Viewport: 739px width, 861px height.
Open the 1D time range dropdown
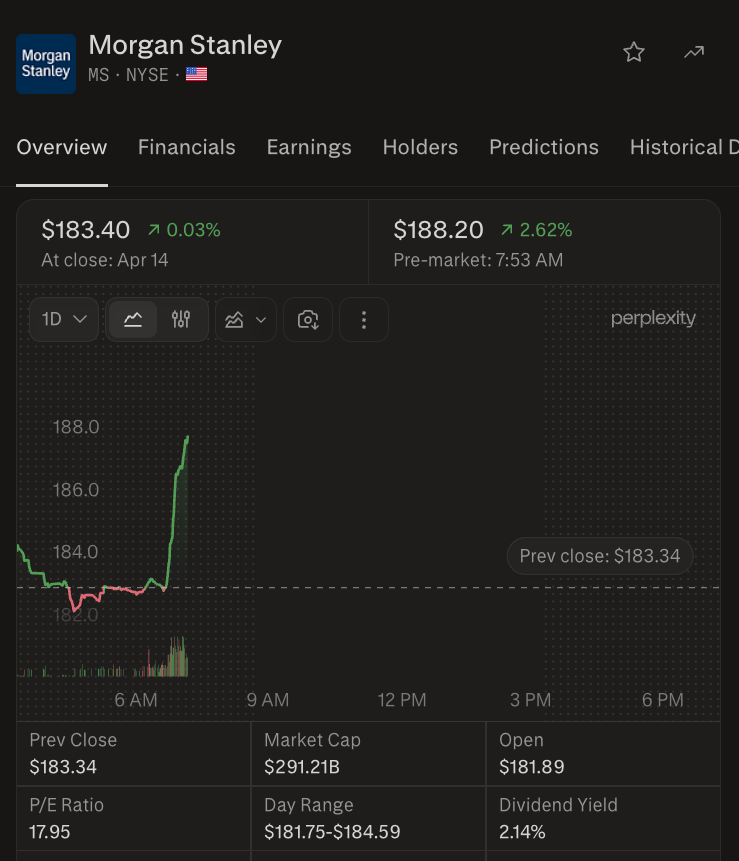coord(64,319)
